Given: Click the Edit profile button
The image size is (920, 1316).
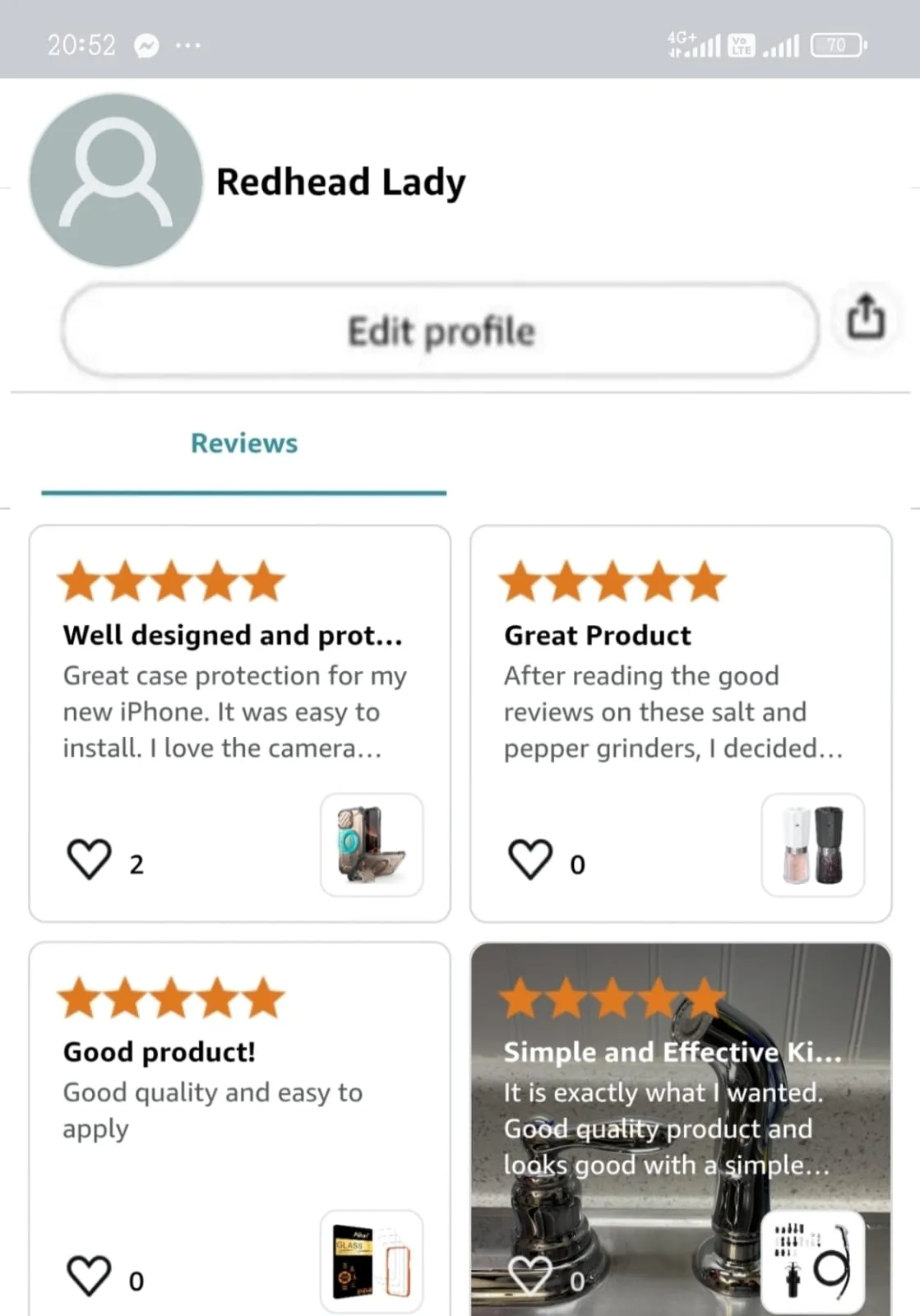Looking at the screenshot, I should click(440, 331).
